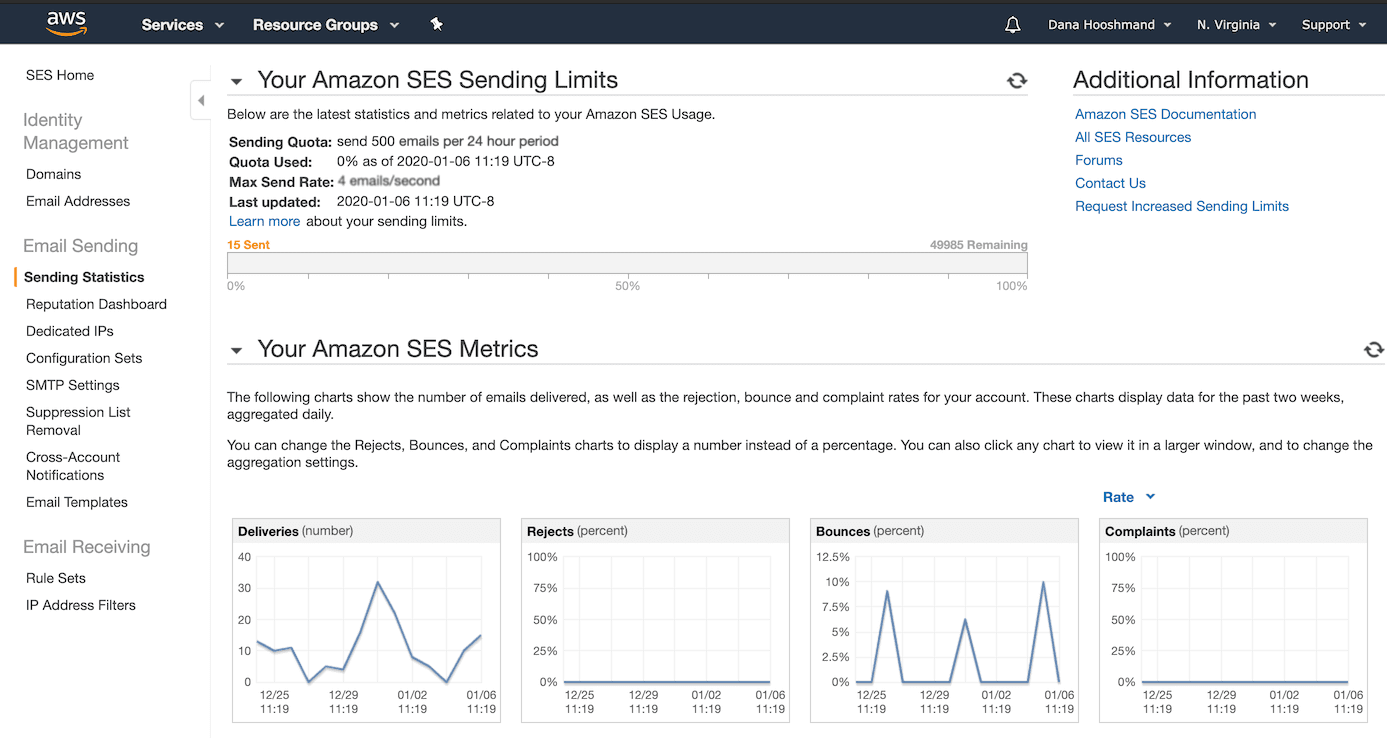This screenshot has height=738, width=1387.
Task: Open Domains under Identity Management
Action: coord(54,174)
